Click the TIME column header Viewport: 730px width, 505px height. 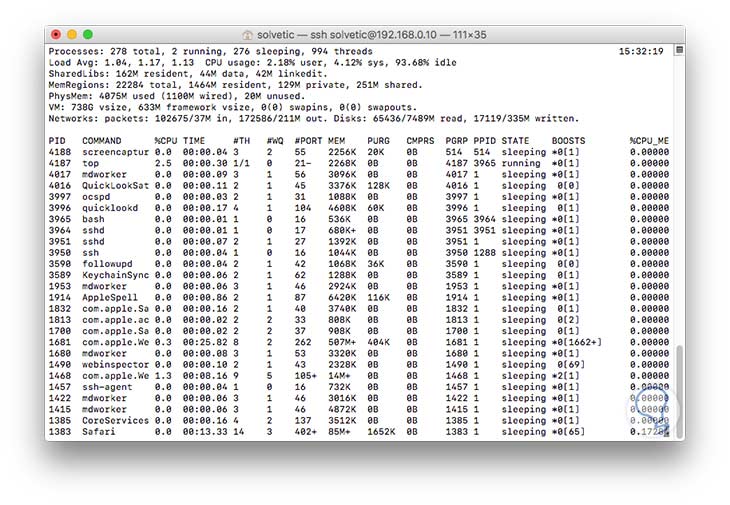click(x=194, y=141)
